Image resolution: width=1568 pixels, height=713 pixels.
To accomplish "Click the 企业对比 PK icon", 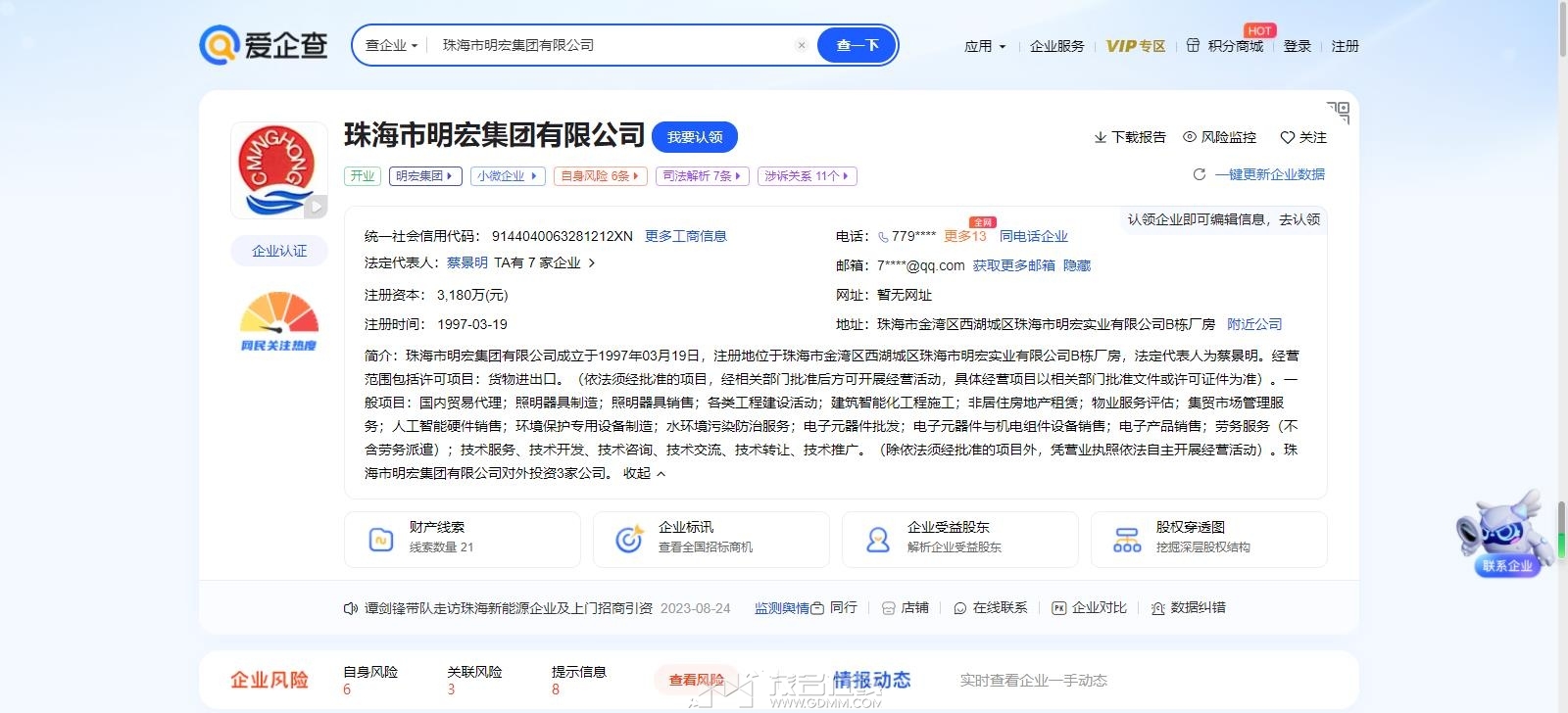I will tap(1058, 608).
